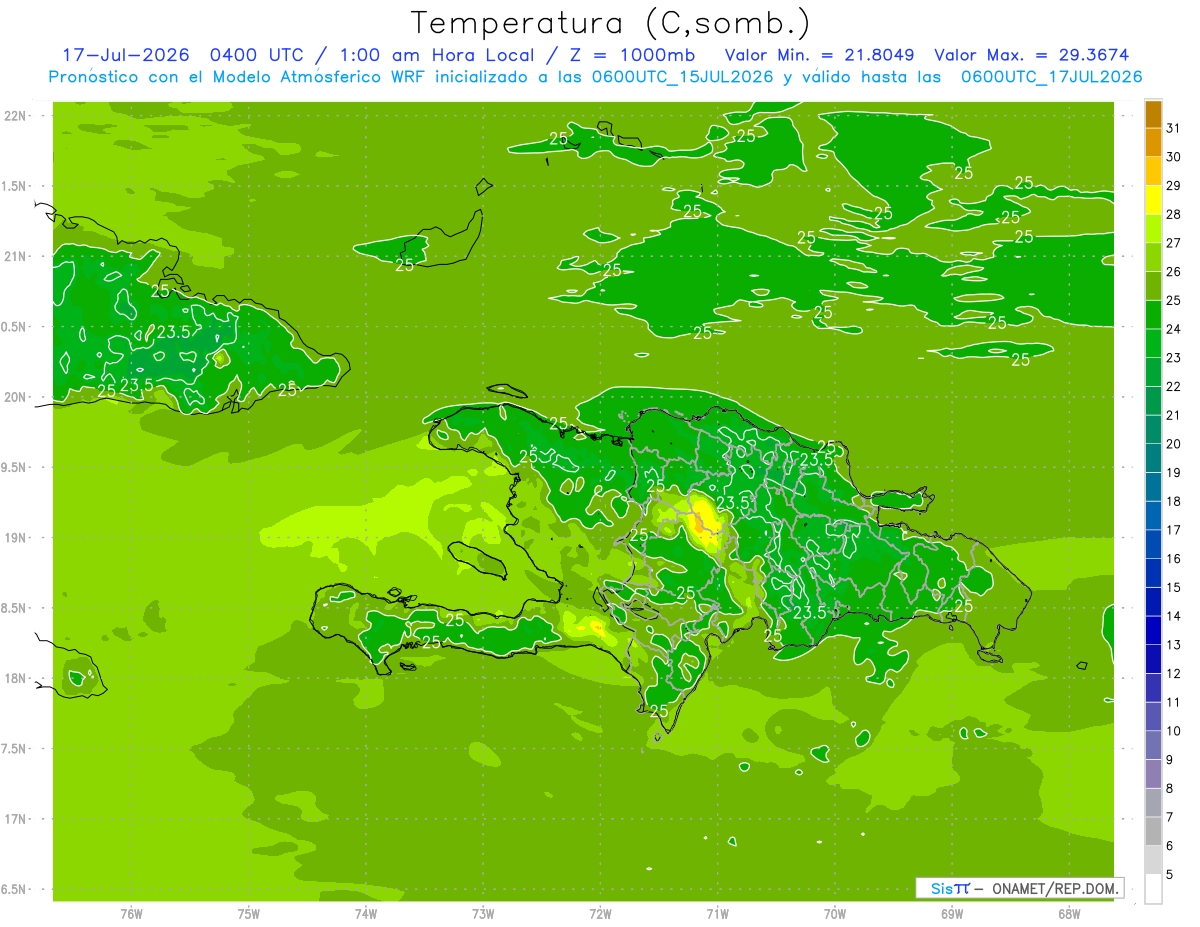The image size is (1200, 927).
Task: Click the legend label "5"
Action: (1170, 875)
